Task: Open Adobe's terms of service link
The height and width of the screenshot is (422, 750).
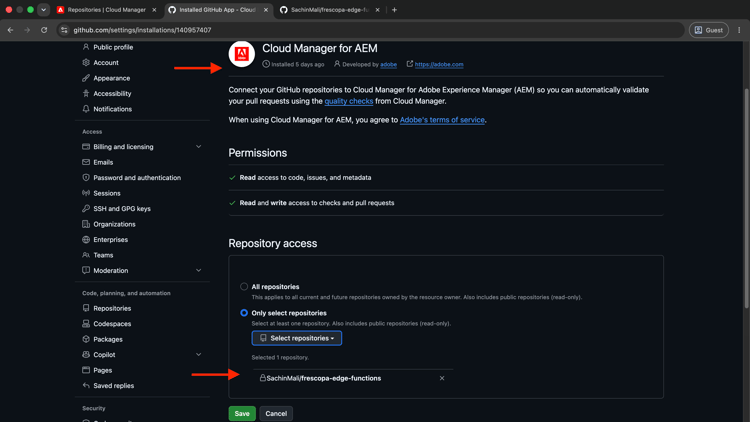Action: [442, 120]
